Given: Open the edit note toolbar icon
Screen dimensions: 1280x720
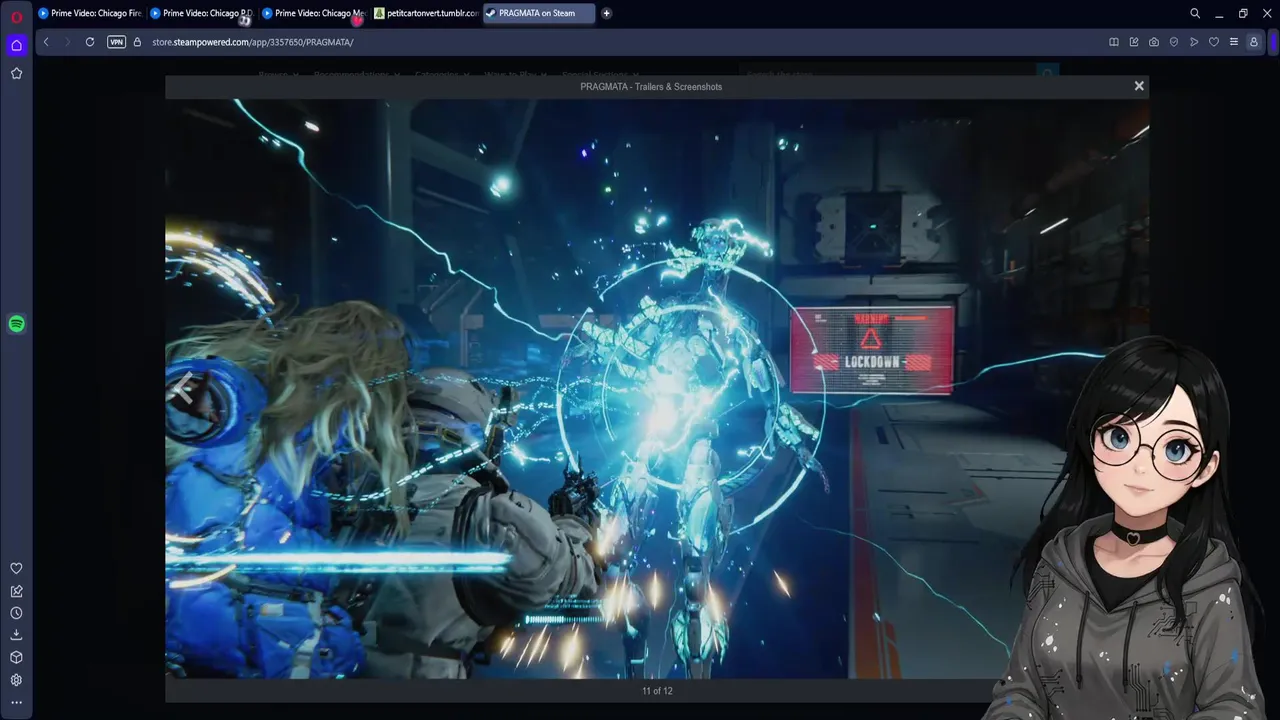Looking at the screenshot, I should tap(1134, 42).
